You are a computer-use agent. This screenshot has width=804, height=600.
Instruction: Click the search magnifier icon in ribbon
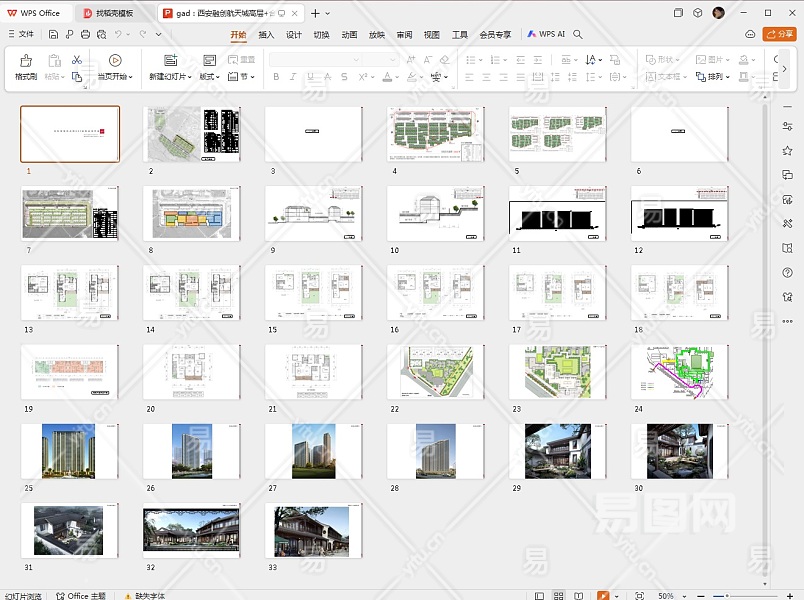pos(578,34)
